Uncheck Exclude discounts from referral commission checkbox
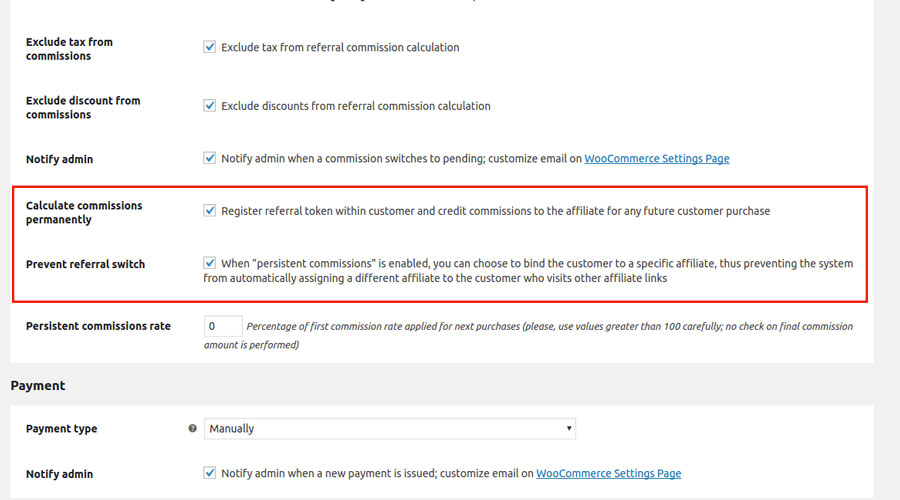 [x=210, y=105]
